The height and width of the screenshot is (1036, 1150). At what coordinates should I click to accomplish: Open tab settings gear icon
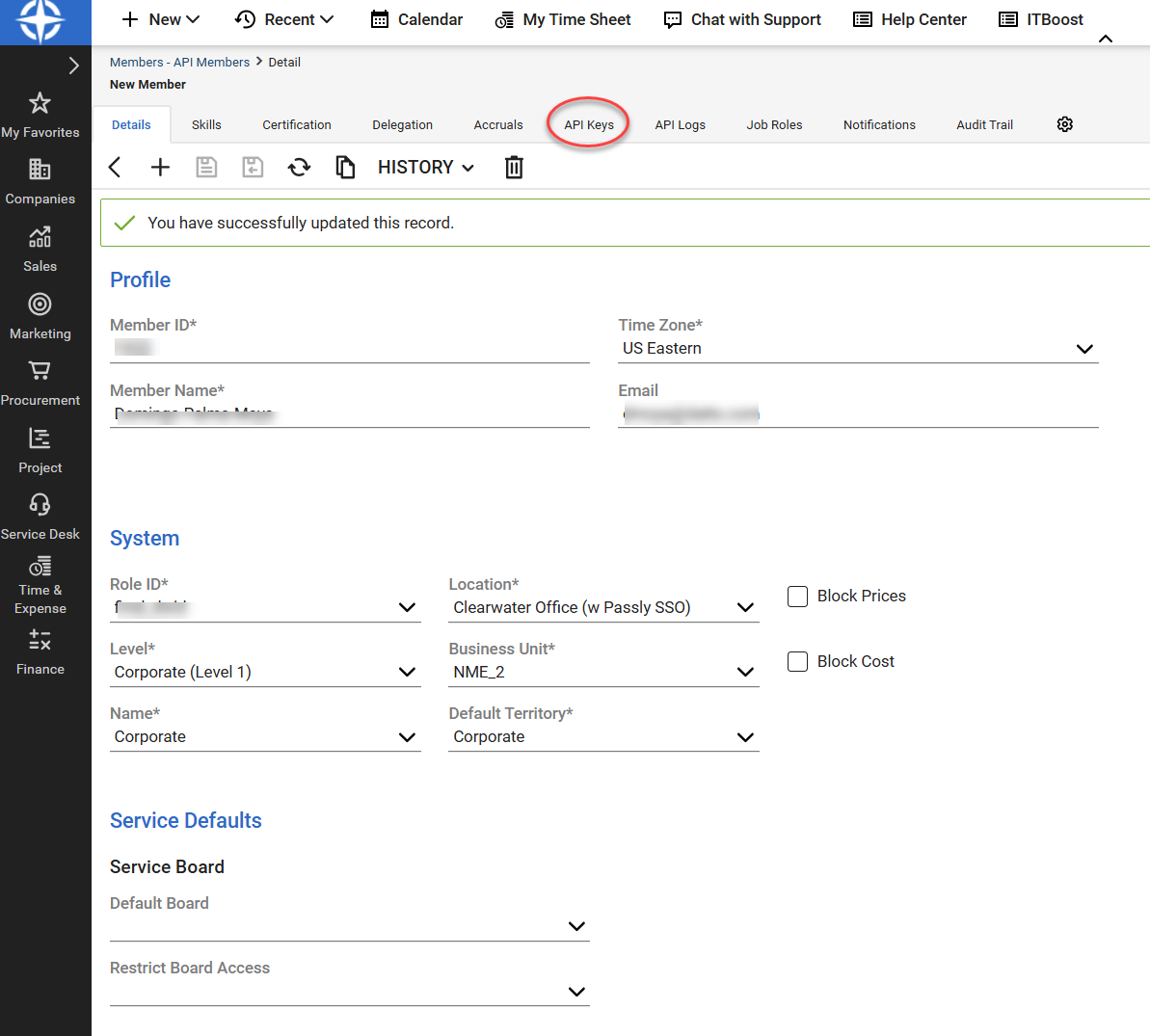tap(1064, 124)
